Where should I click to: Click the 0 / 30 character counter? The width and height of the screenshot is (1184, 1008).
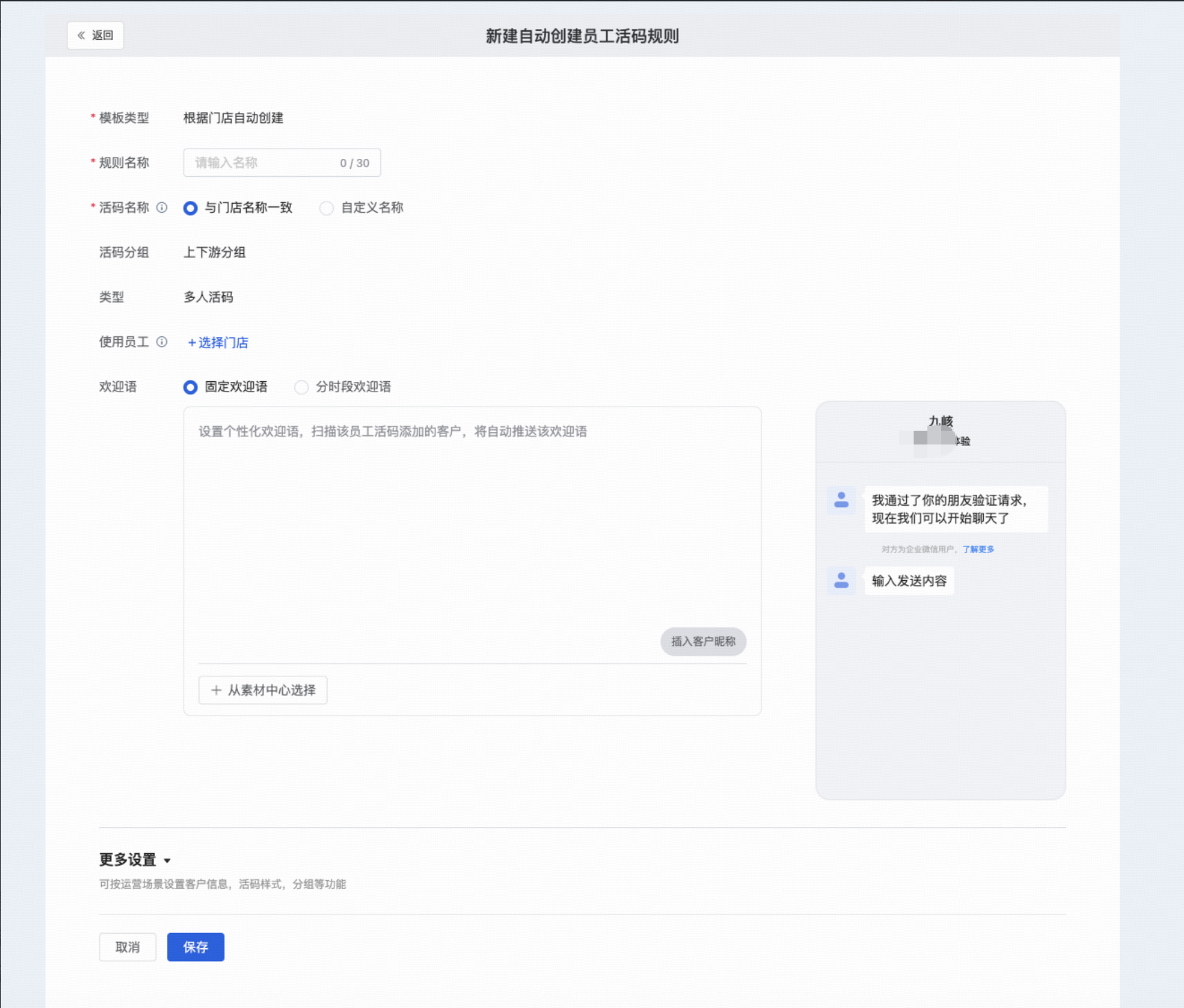pos(354,163)
